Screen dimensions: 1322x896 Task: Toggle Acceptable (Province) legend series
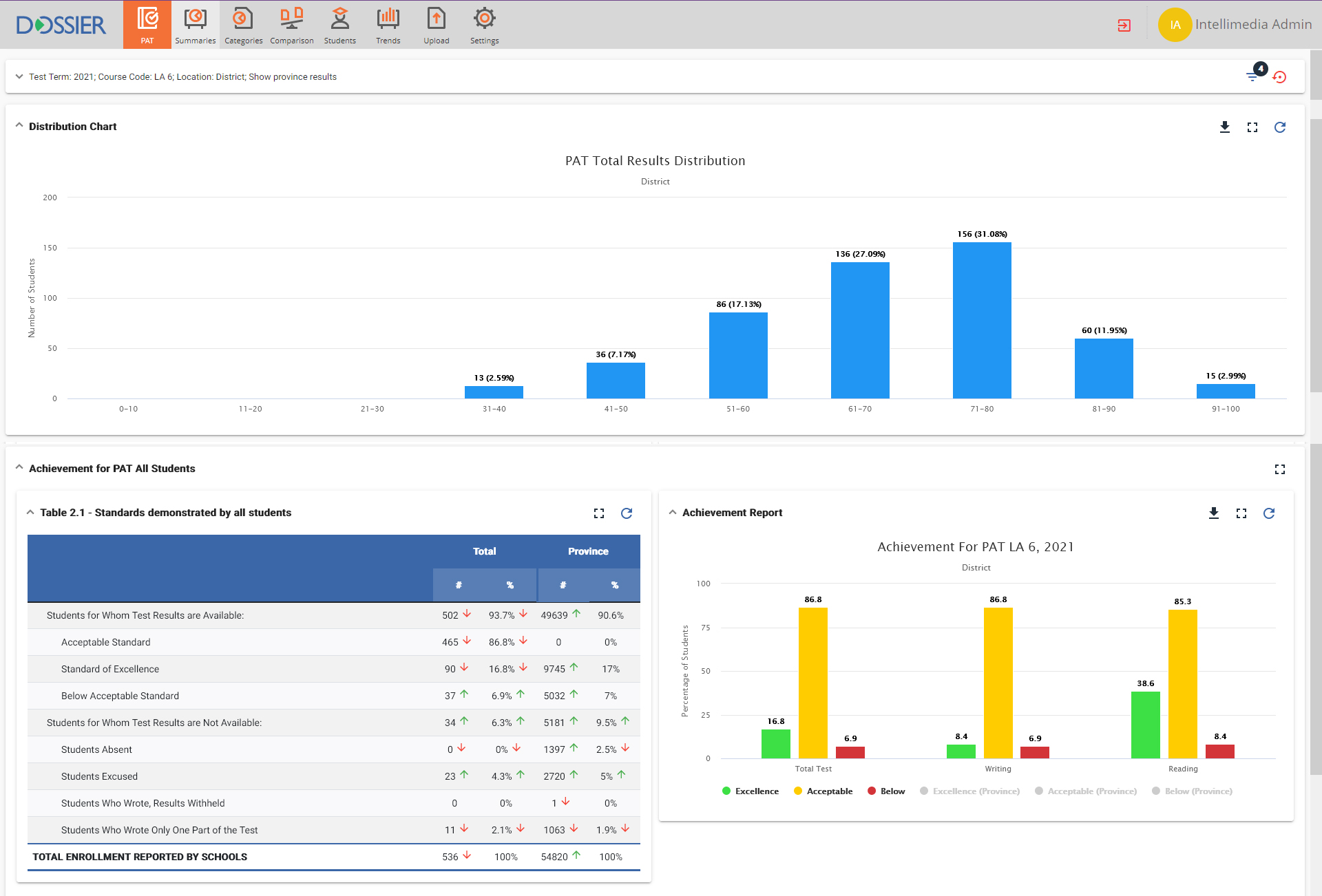(x=1085, y=791)
